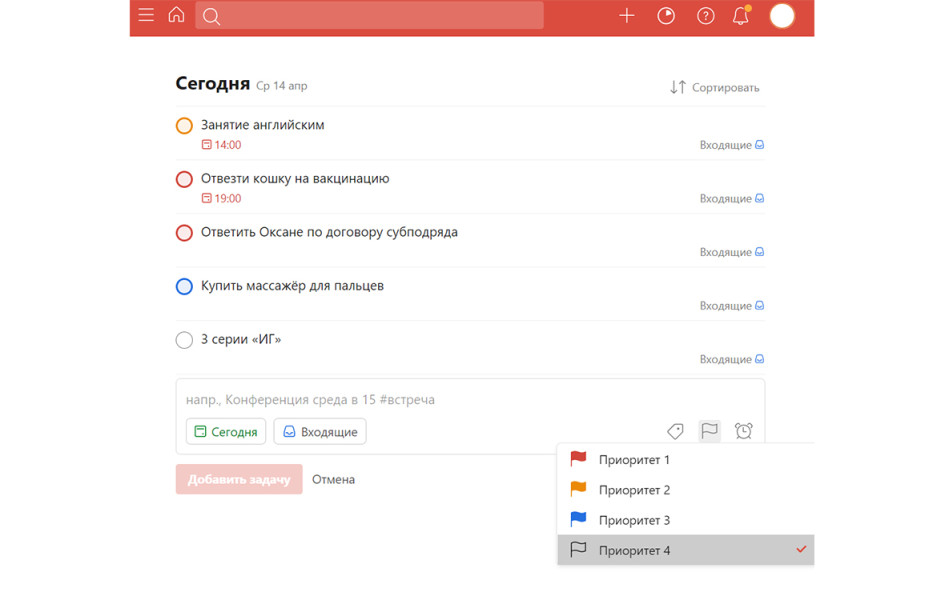Open task text Занятие английским
Viewport: 945px width, 616px height.
point(263,125)
